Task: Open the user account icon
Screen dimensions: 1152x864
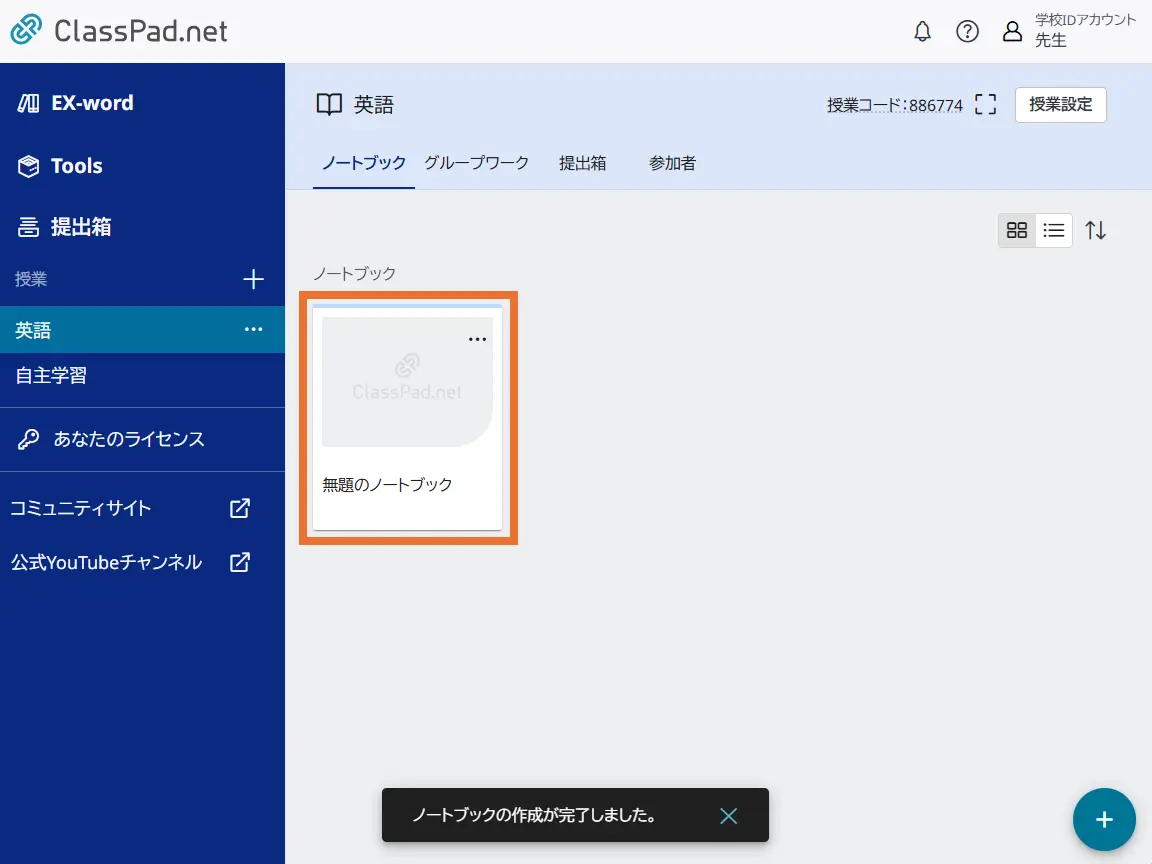Action: pyautogui.click(x=1012, y=32)
